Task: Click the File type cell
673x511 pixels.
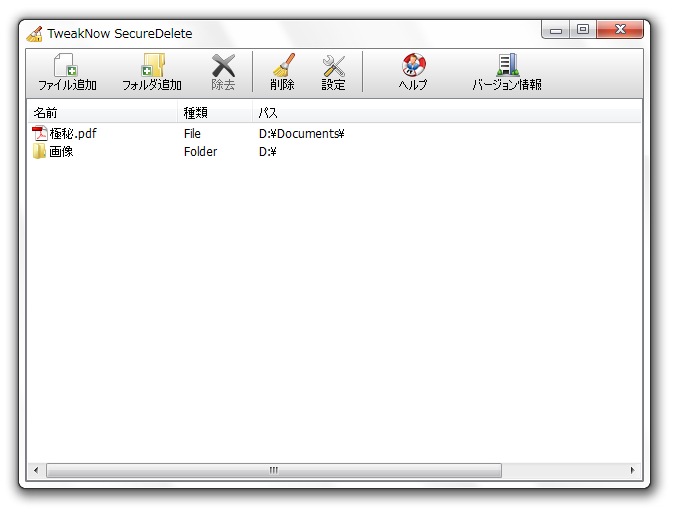Action: pos(192,134)
